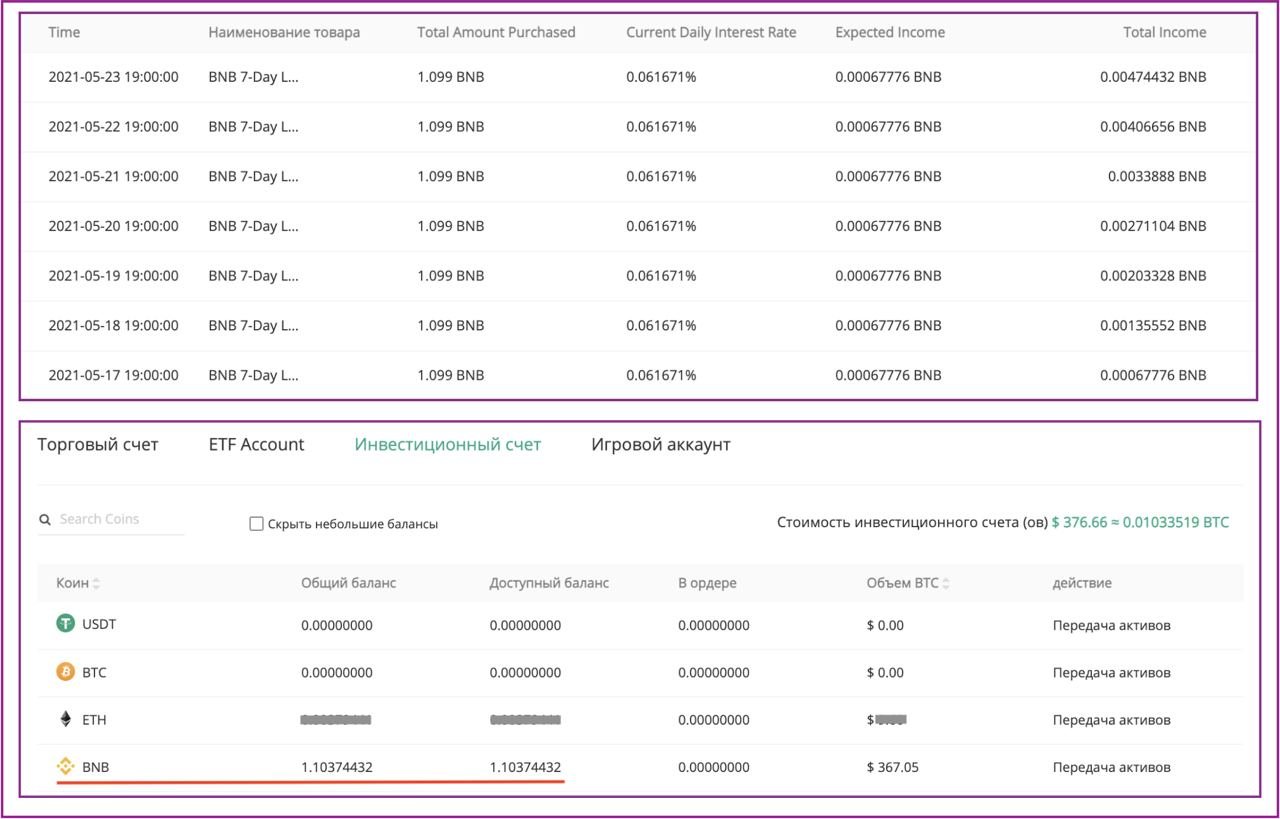The height and width of the screenshot is (819, 1280).
Task: Sort by Объем BTC column arrows
Action: 946,583
